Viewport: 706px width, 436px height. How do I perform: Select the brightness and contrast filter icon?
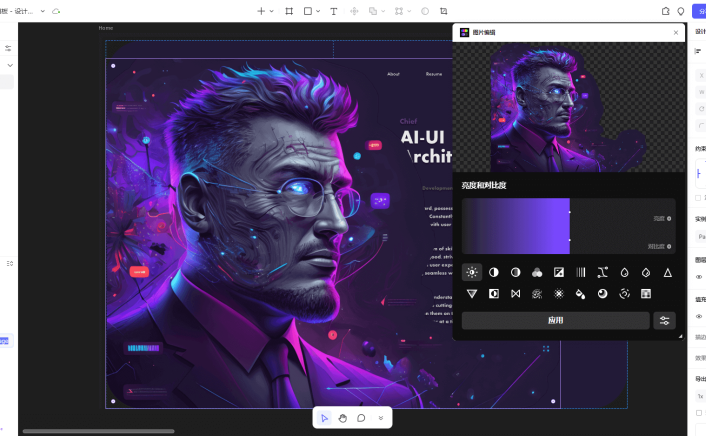click(x=472, y=272)
